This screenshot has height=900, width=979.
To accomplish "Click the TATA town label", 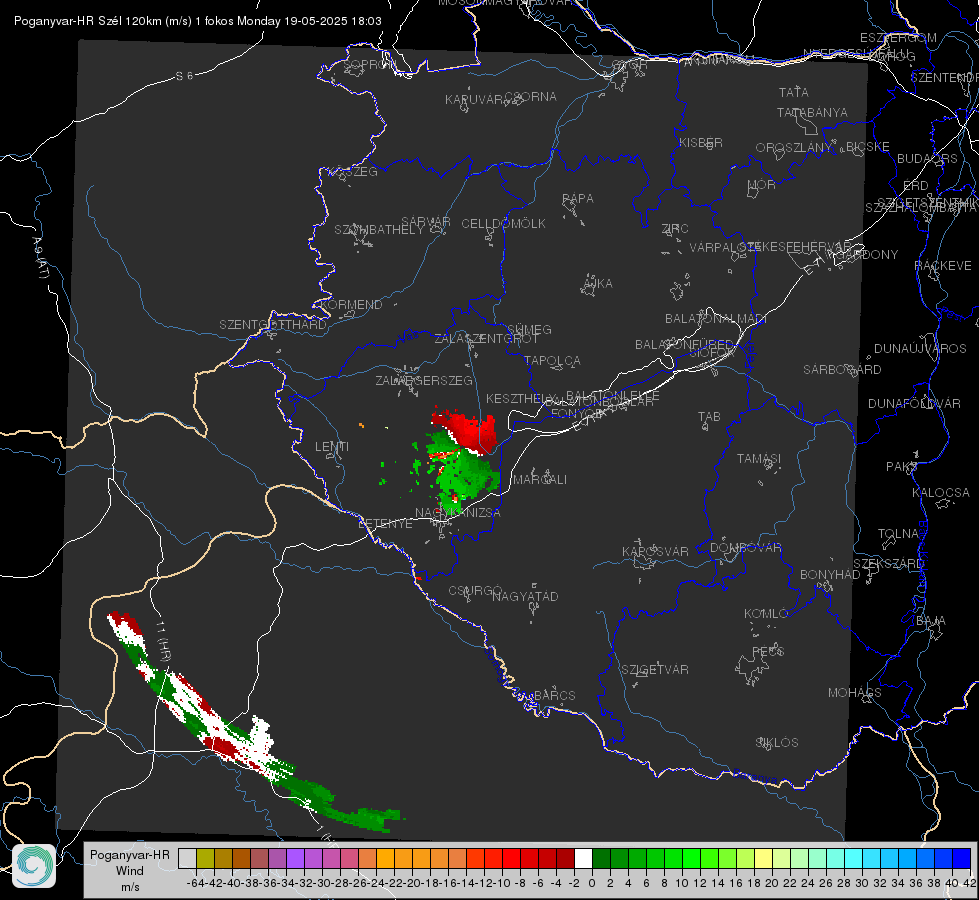I will tap(794, 92).
